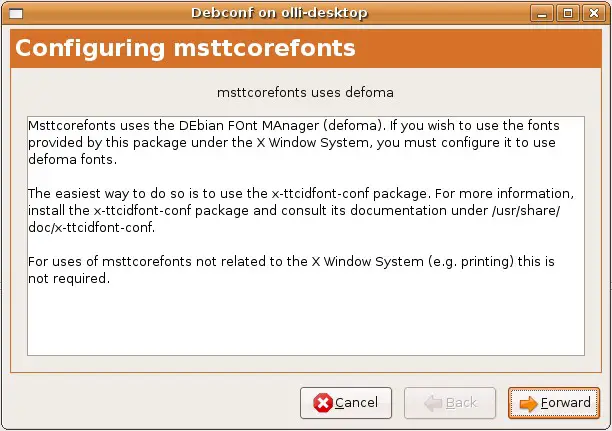This screenshot has width=612, height=431.
Task: Click the empty space below the description text
Action: (x=305, y=320)
